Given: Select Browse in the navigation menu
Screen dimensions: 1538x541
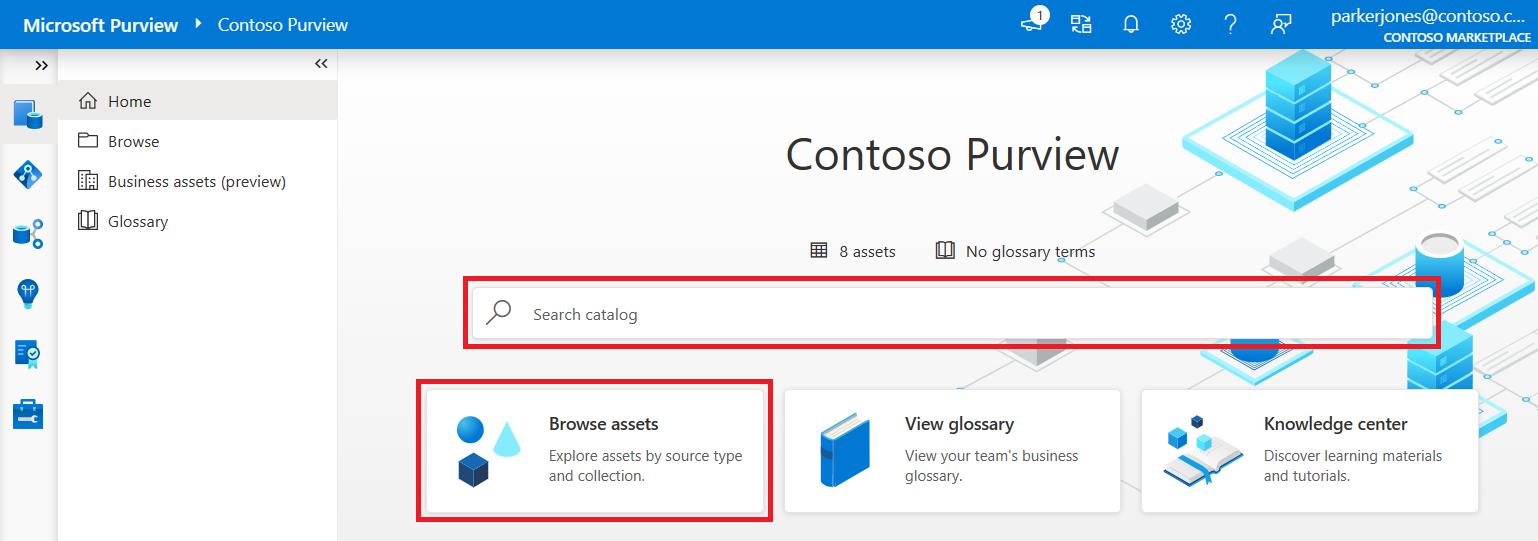Looking at the screenshot, I should pos(133,141).
